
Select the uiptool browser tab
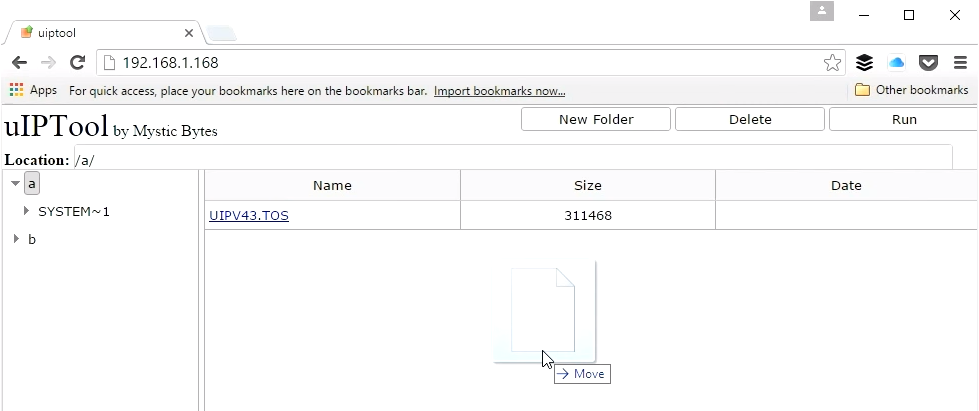coord(104,33)
